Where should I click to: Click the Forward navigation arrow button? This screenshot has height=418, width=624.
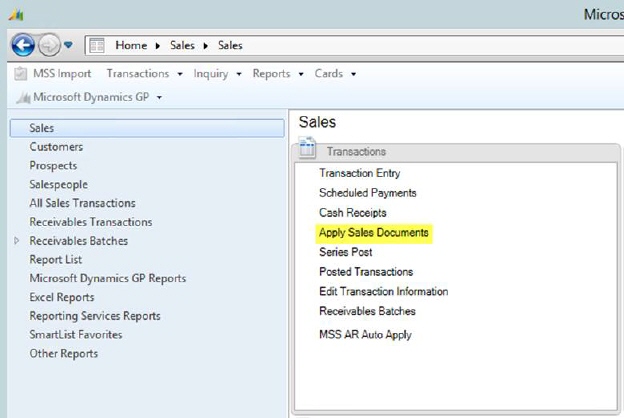[48, 45]
